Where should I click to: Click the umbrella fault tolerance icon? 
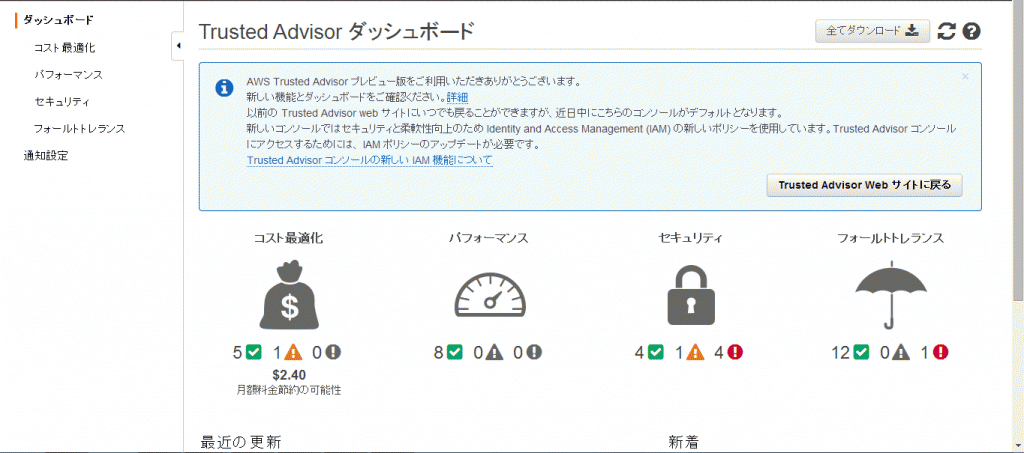[x=891, y=294]
